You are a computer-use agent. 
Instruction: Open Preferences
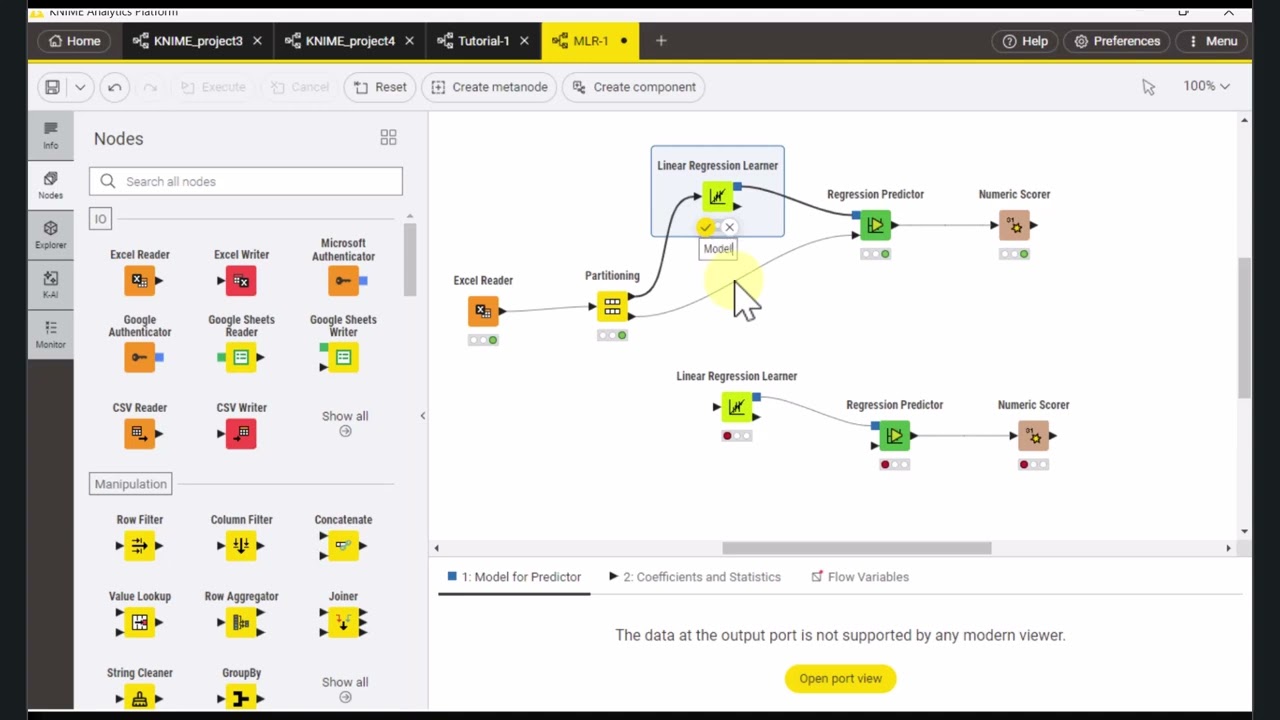click(1117, 41)
